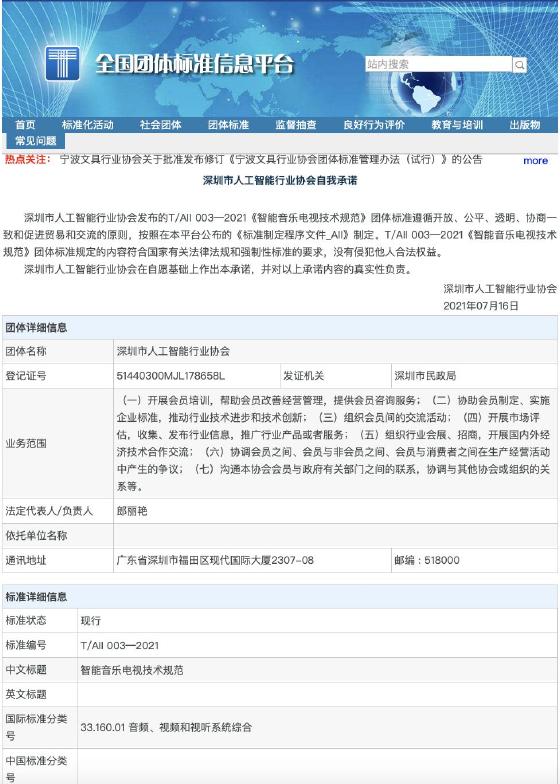Click the 全国团体标准信息平台 site title
This screenshot has height=784, width=560.
coord(194,64)
